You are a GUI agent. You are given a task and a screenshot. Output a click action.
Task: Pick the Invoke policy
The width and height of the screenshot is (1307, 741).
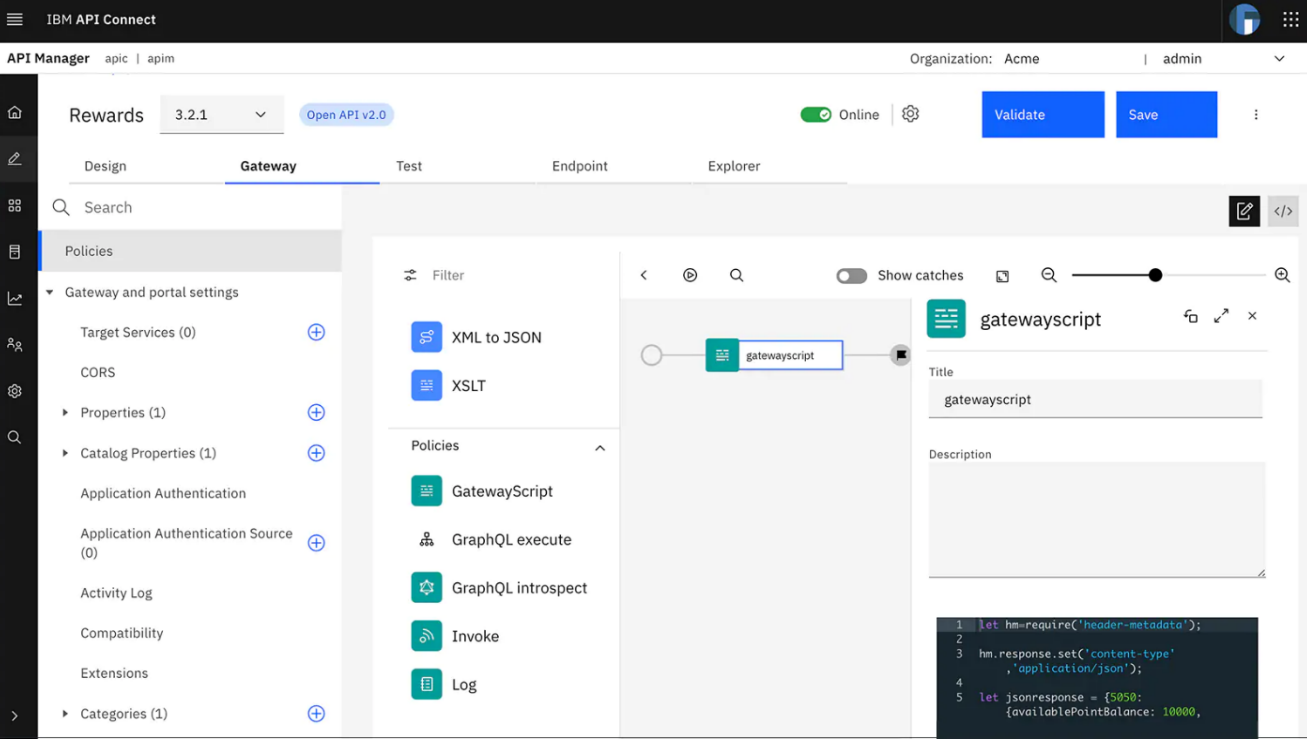tap(455, 636)
